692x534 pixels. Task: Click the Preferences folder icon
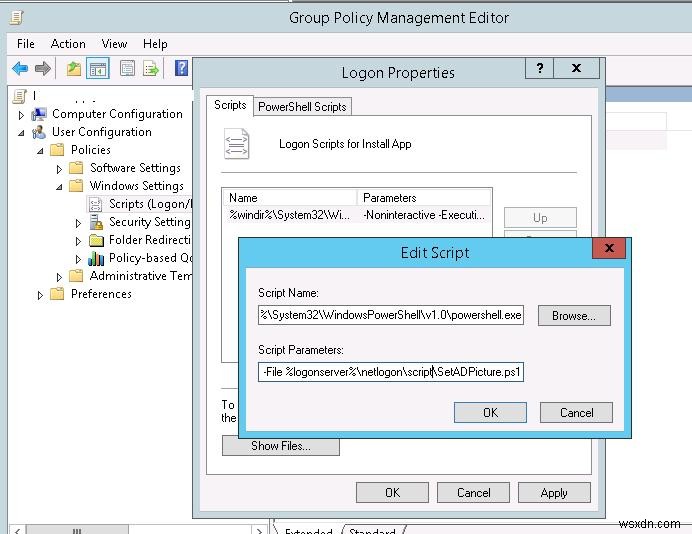point(57,294)
